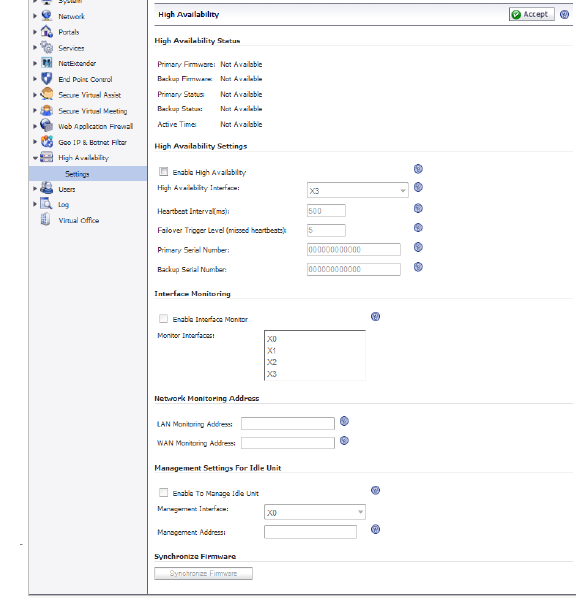Open Web Application Firewall menu item

[x=96, y=126]
